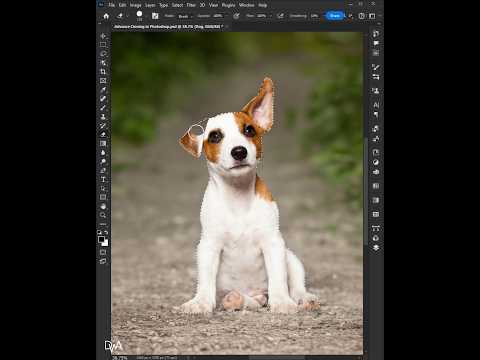Click the Flow value field
This screenshot has height=360, width=480.
pos(263,16)
